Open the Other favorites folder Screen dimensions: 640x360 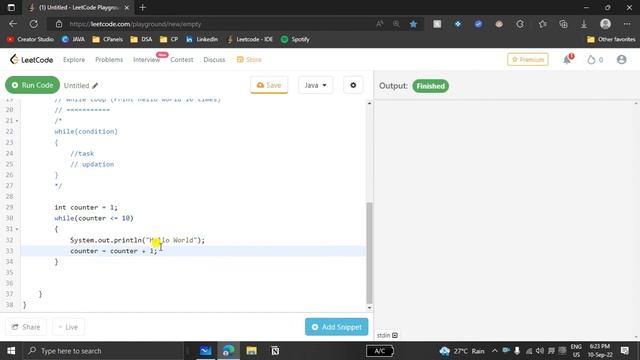(611, 39)
